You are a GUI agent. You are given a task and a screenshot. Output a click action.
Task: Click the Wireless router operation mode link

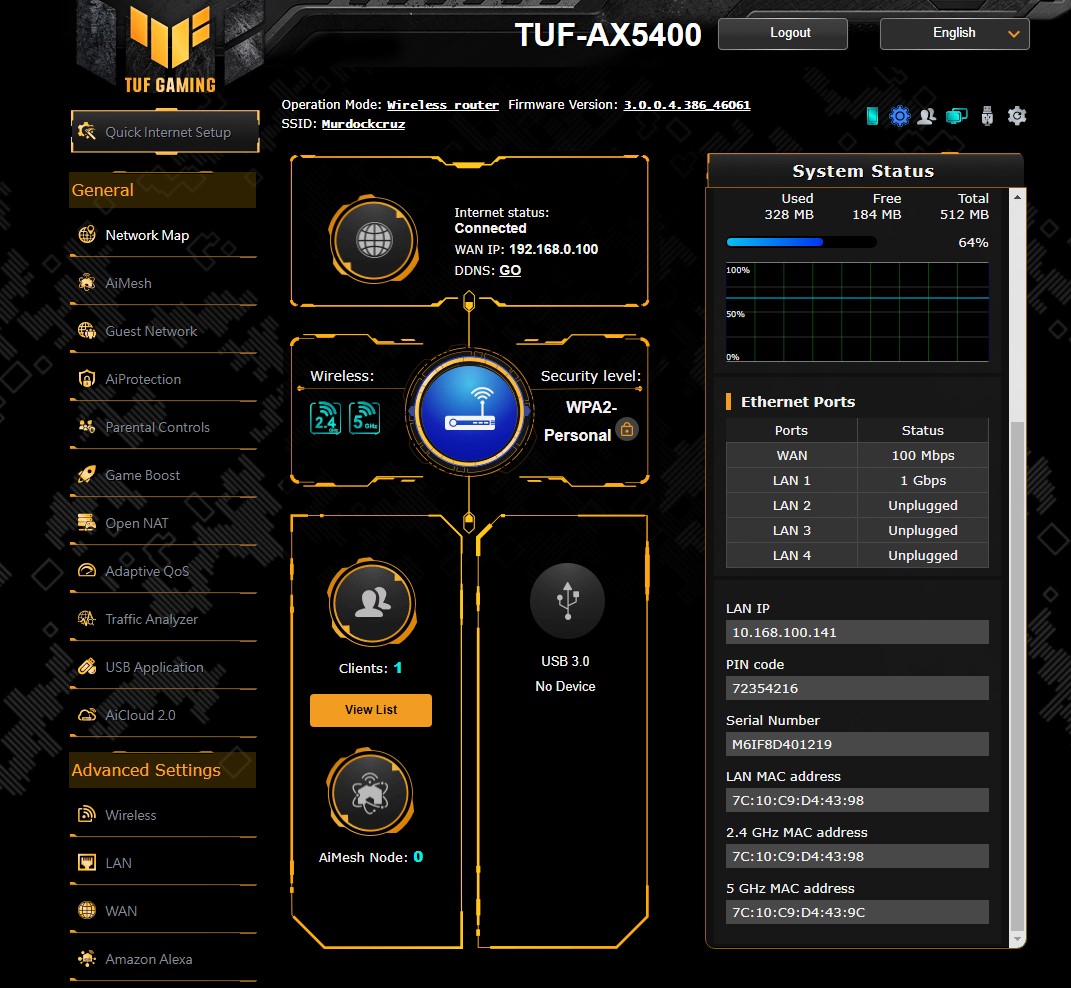coord(443,105)
